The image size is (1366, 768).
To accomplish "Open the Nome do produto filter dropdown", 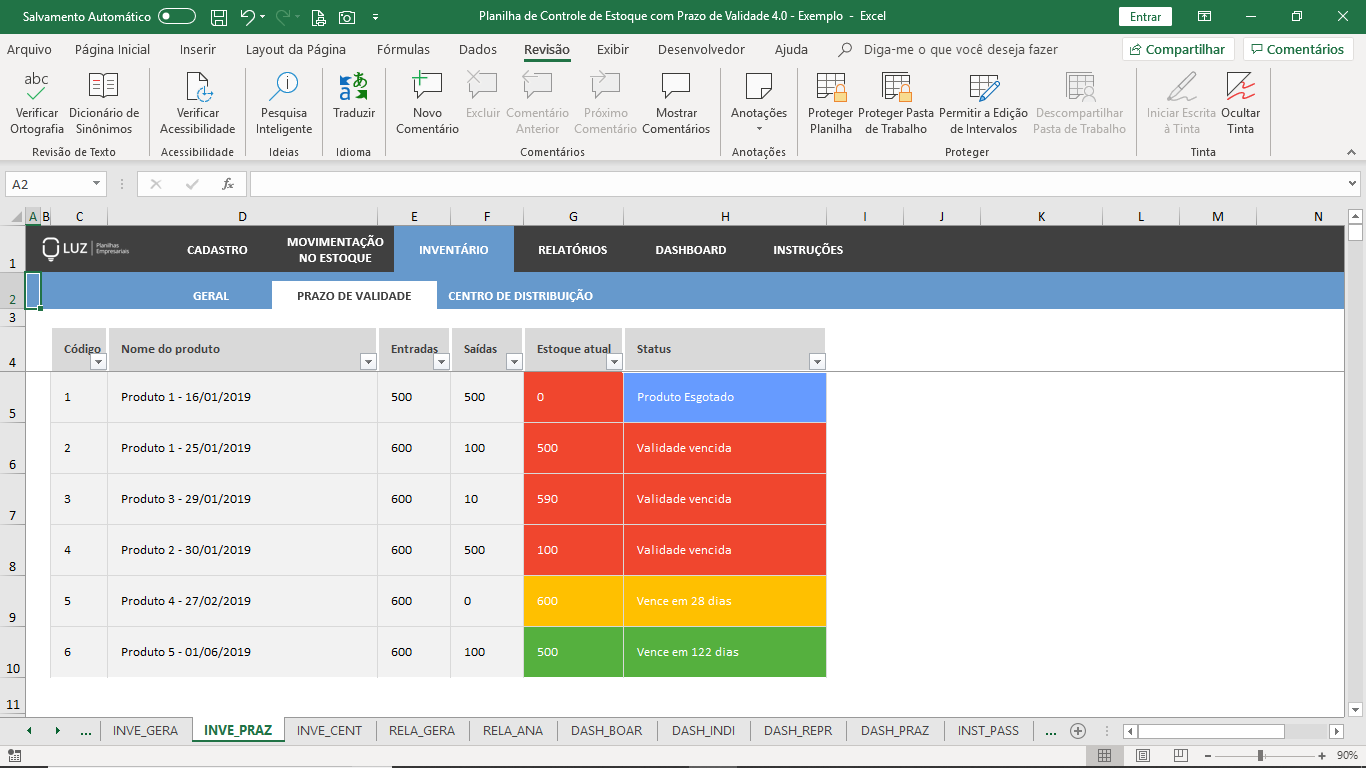I will click(x=367, y=362).
